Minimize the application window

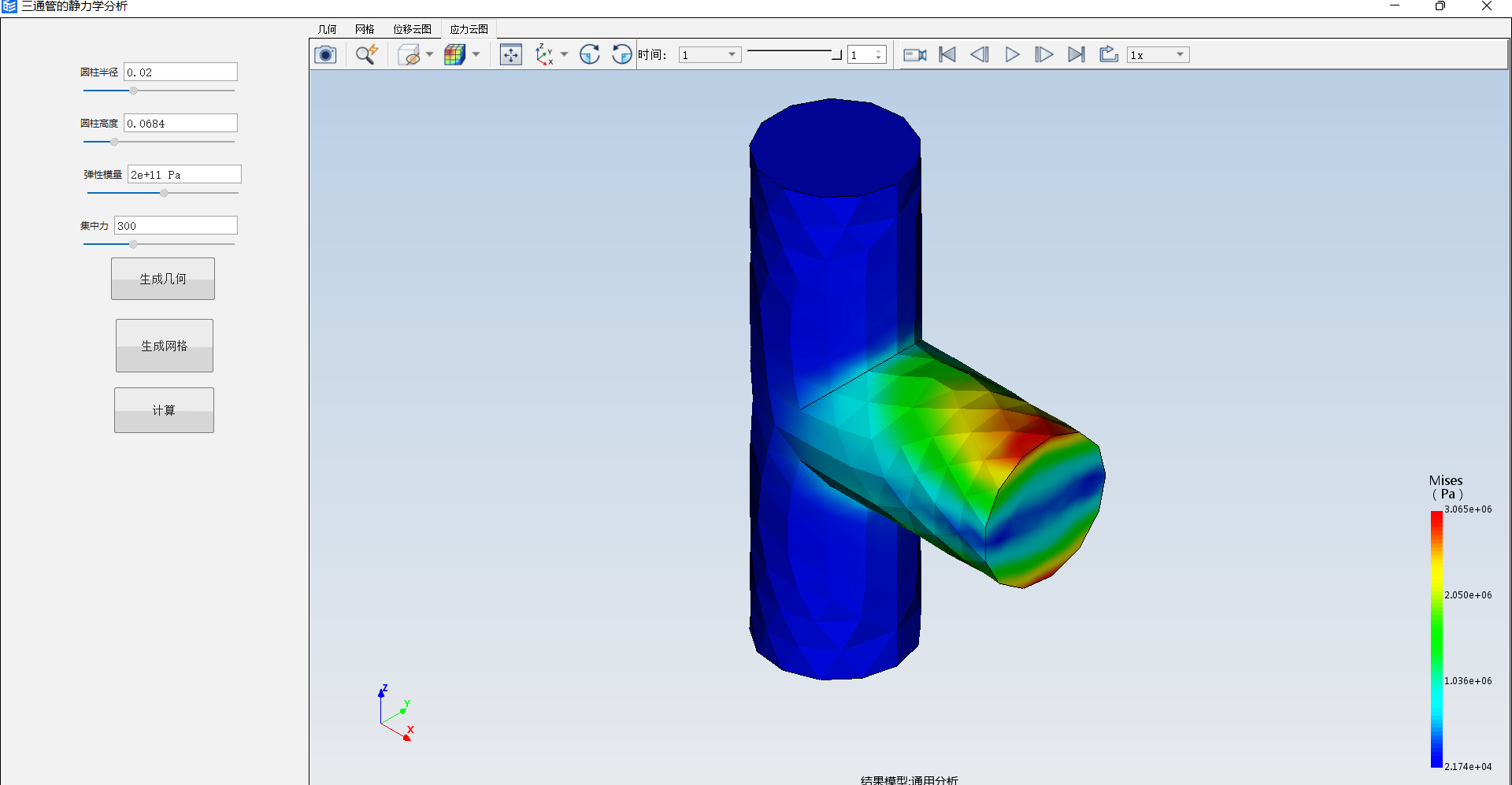coord(1395,6)
